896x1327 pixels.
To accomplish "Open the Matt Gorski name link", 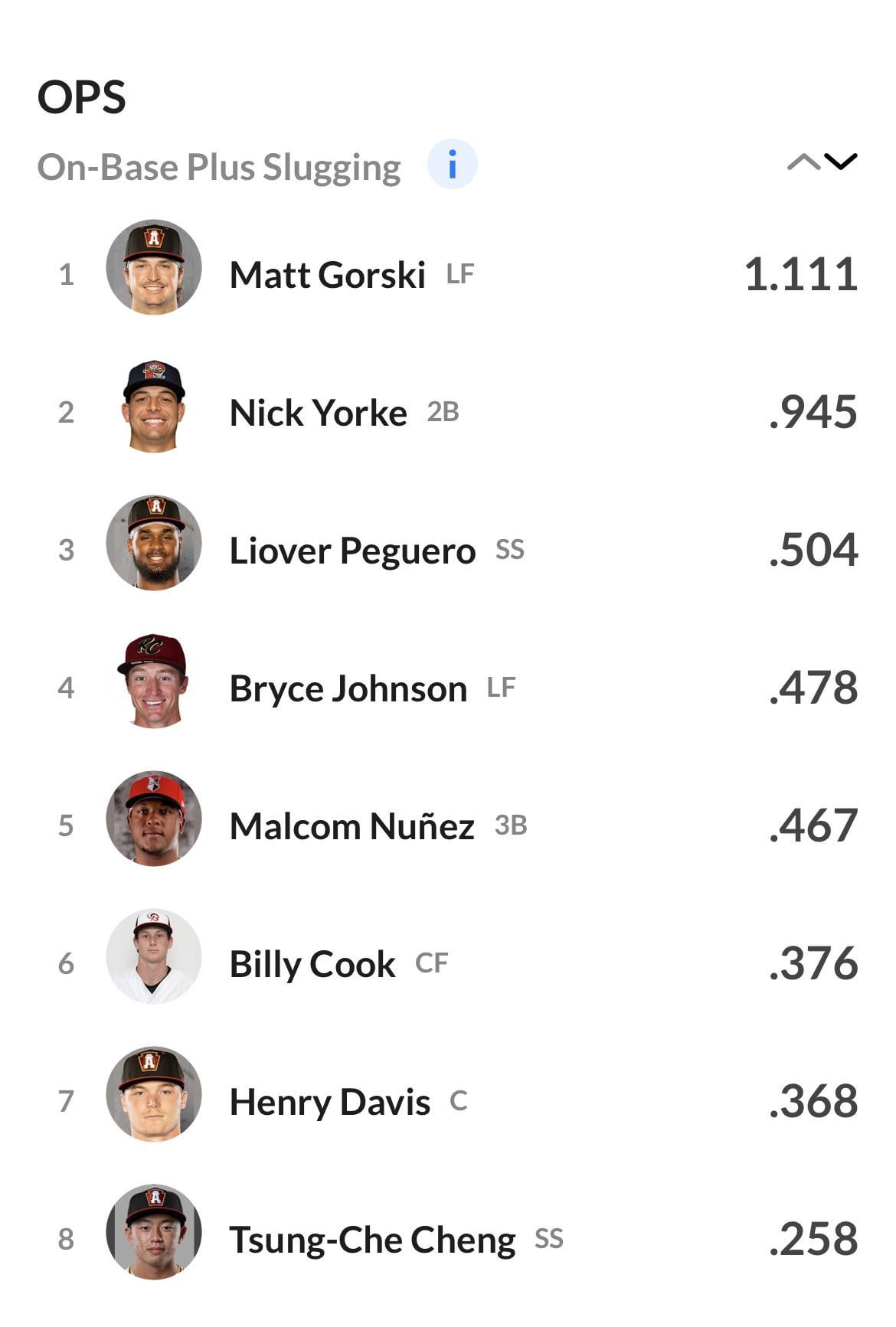I will click(327, 275).
